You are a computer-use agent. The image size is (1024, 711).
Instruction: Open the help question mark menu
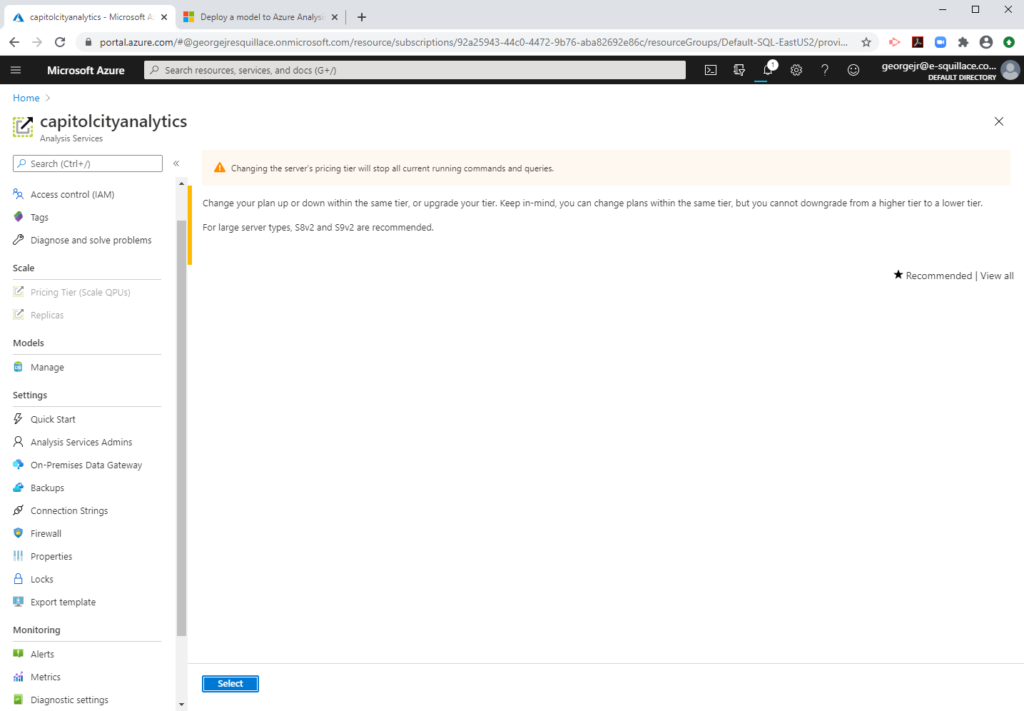pyautogui.click(x=823, y=70)
